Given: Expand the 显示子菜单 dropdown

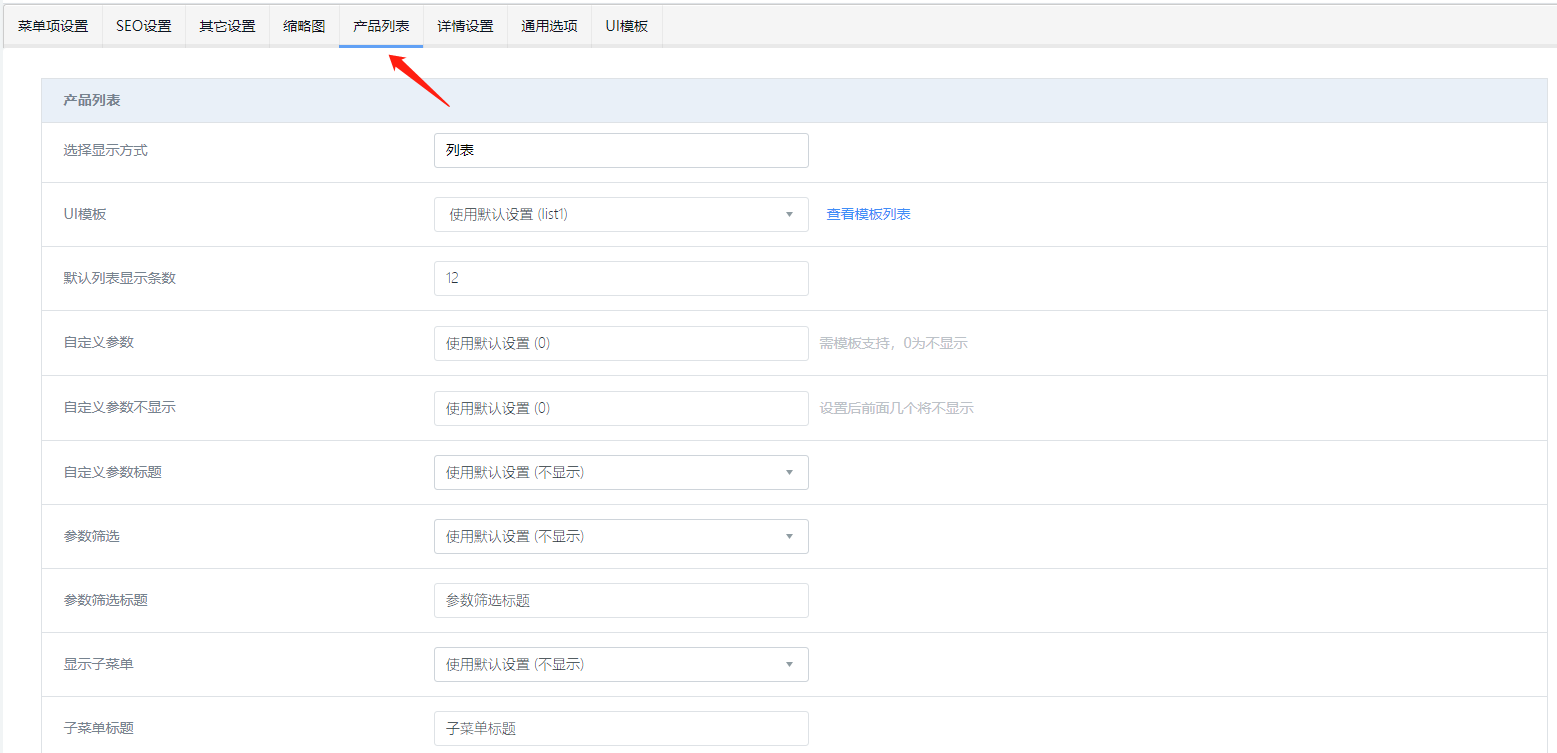Looking at the screenshot, I should [620, 664].
